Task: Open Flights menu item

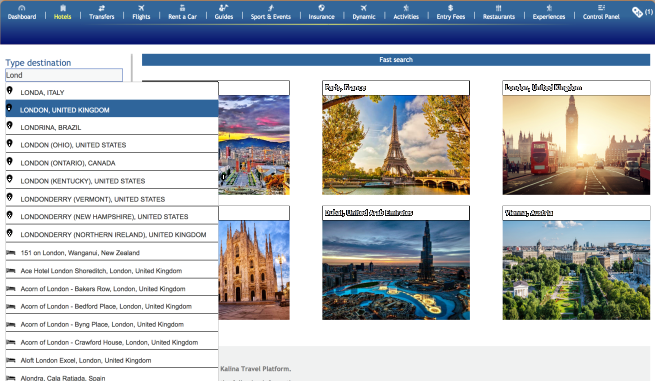Action: click(x=141, y=17)
